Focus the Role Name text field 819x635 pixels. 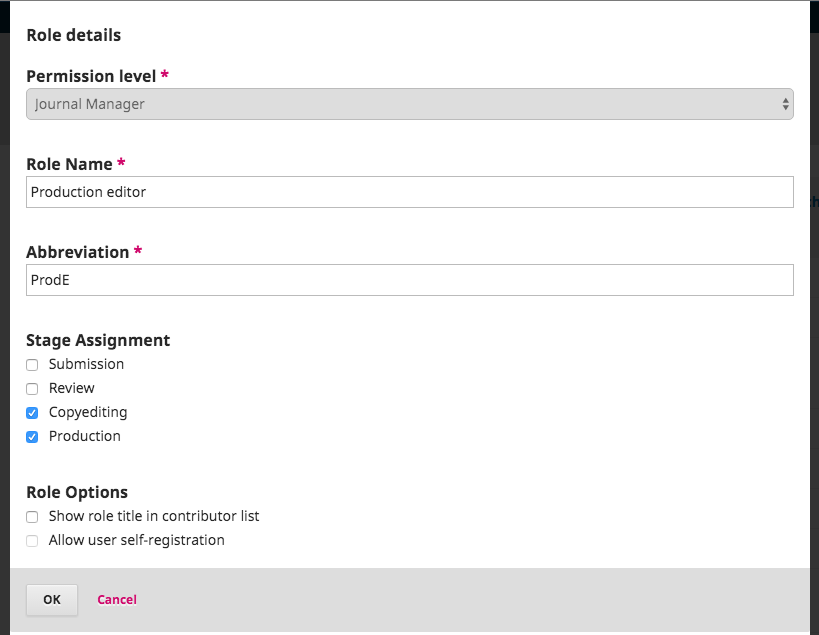tap(409, 192)
